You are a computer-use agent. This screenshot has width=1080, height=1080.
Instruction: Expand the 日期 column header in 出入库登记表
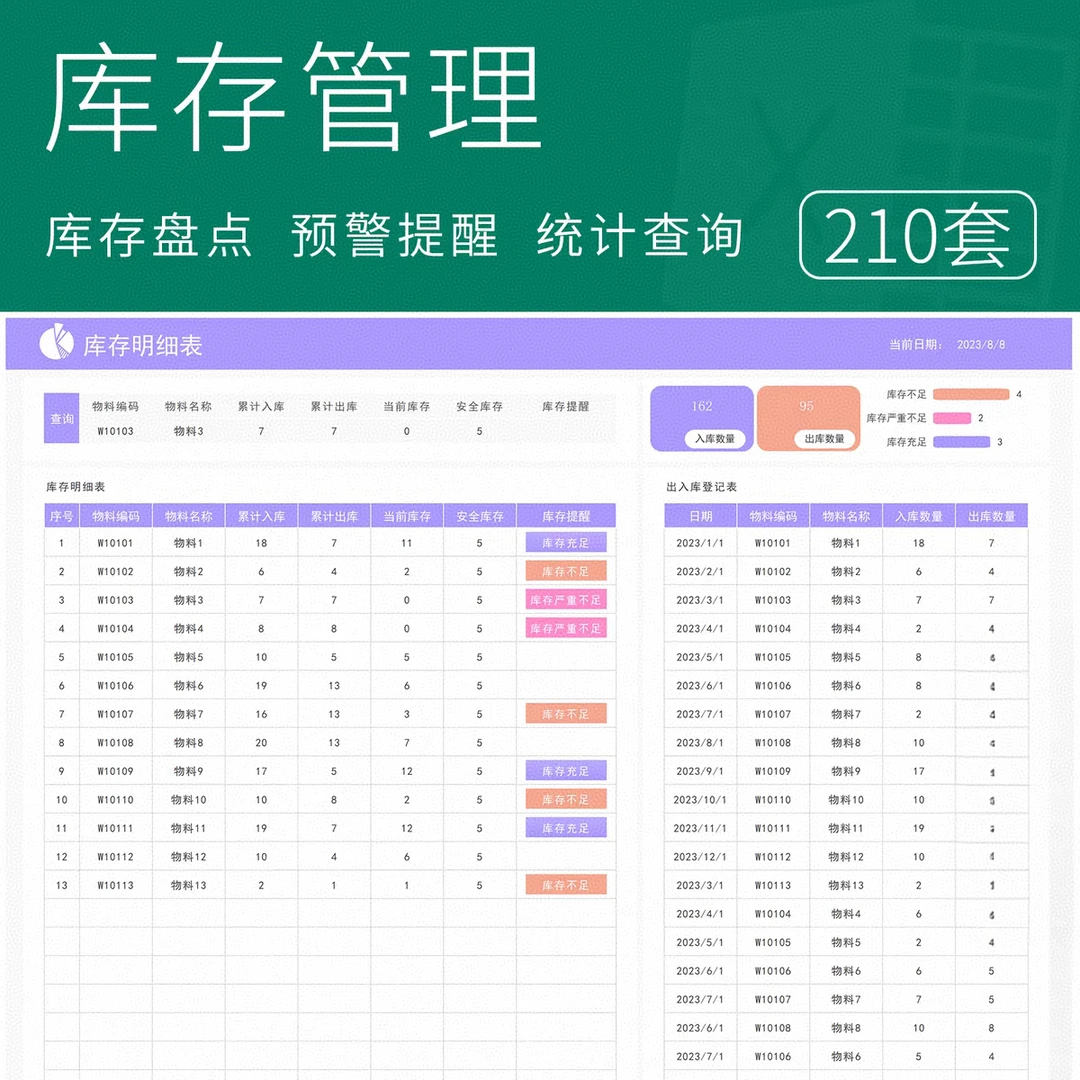[701, 515]
